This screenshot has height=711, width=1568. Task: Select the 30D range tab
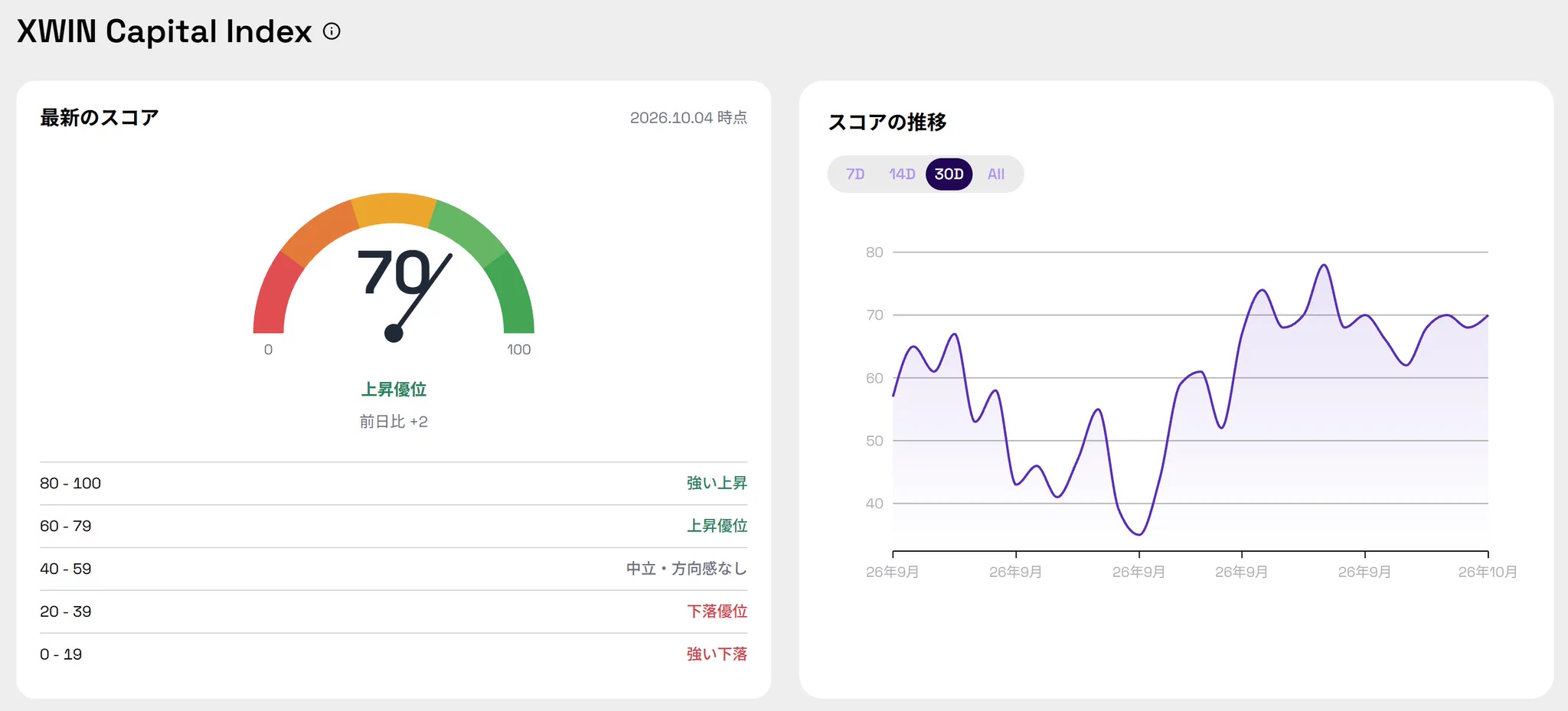tap(949, 174)
